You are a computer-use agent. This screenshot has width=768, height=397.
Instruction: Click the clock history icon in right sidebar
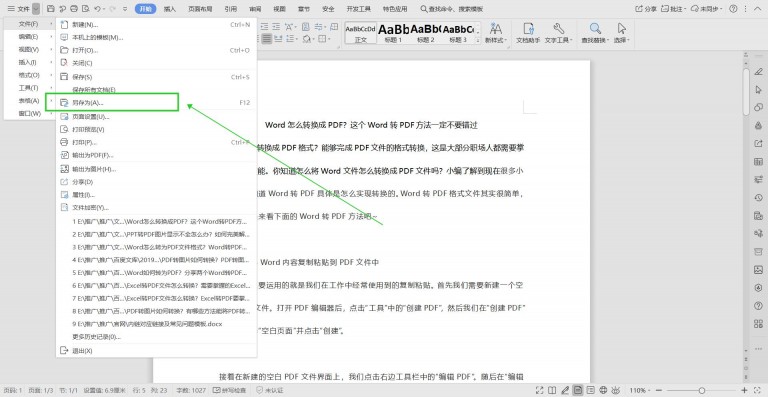[x=758, y=198]
